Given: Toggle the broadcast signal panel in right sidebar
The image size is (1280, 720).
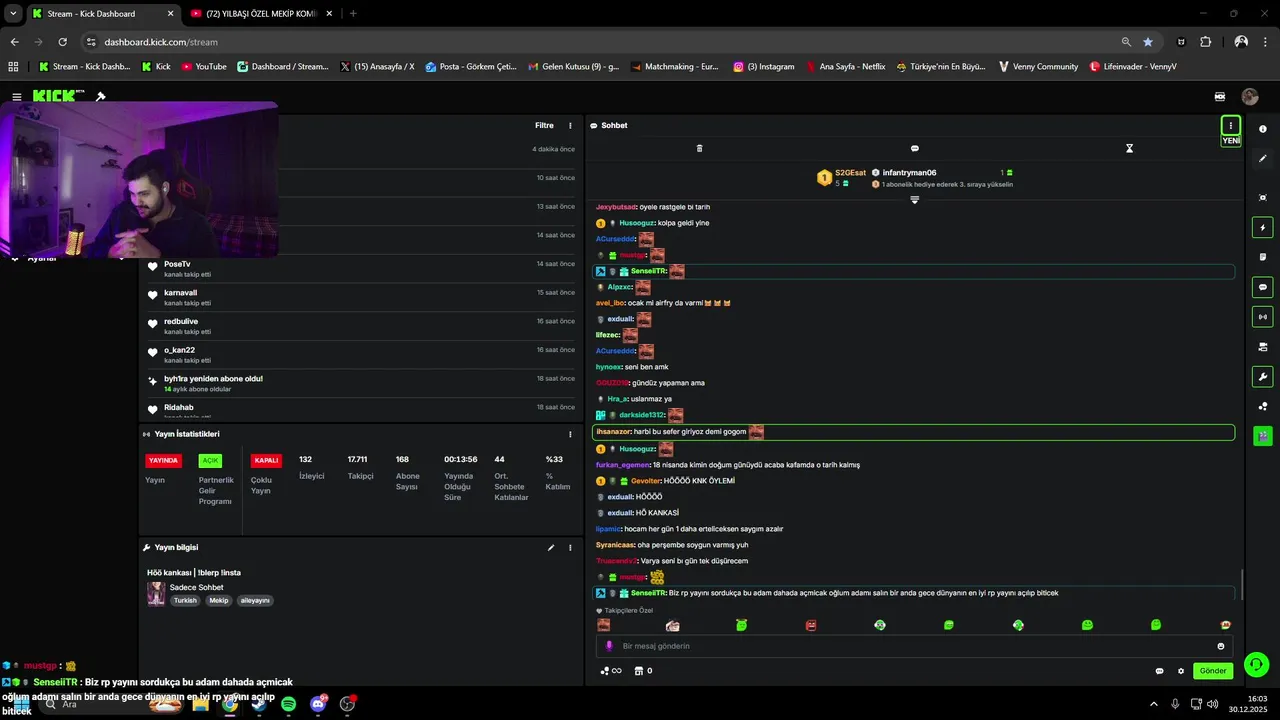Looking at the screenshot, I should [x=1263, y=317].
